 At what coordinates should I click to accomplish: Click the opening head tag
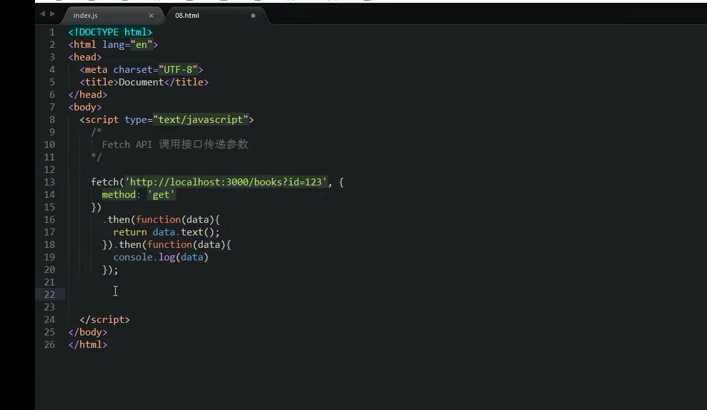pyautogui.click(x=85, y=57)
